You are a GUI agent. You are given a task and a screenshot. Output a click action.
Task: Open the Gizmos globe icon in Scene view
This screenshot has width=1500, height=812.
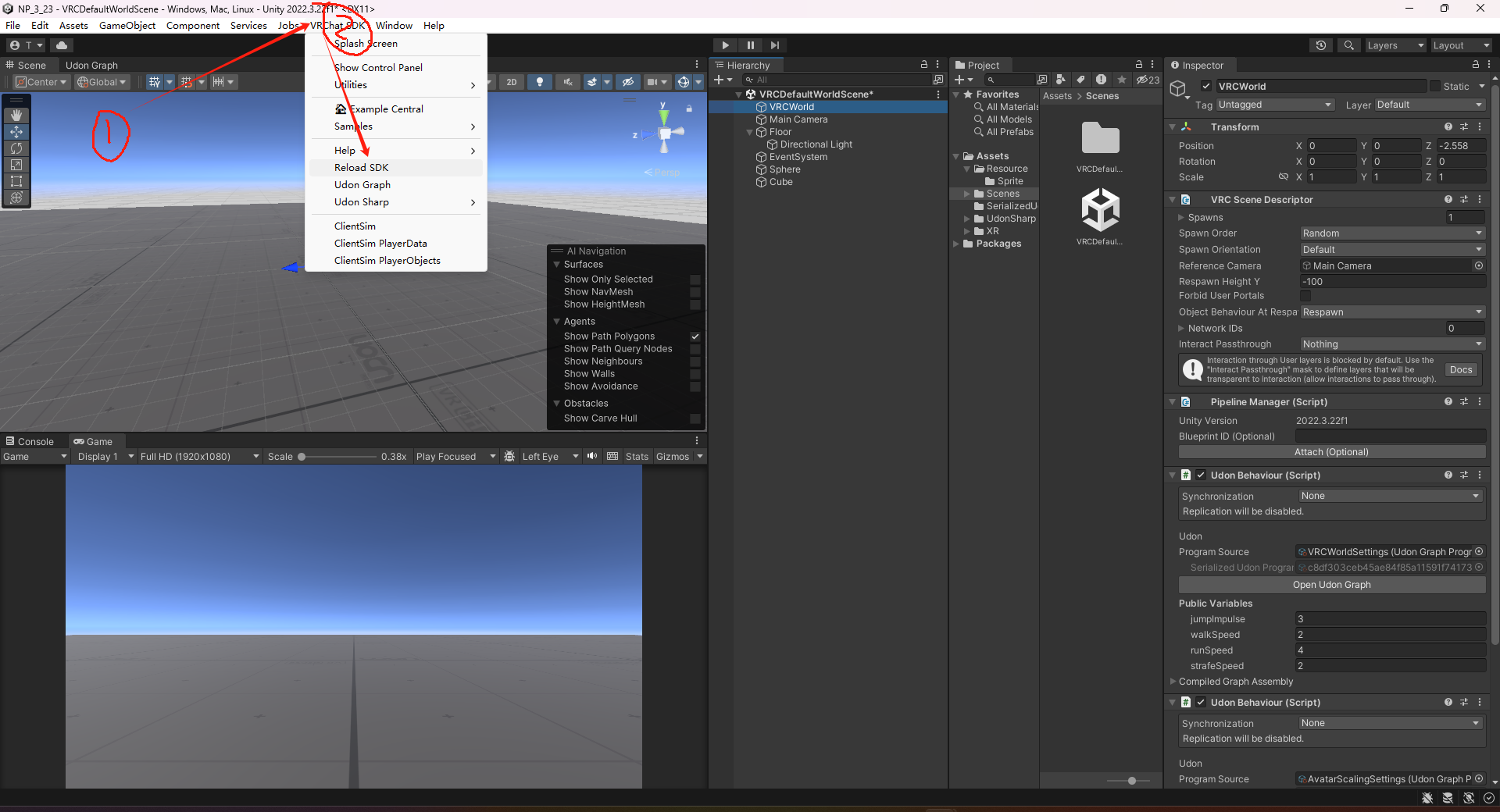click(x=684, y=82)
